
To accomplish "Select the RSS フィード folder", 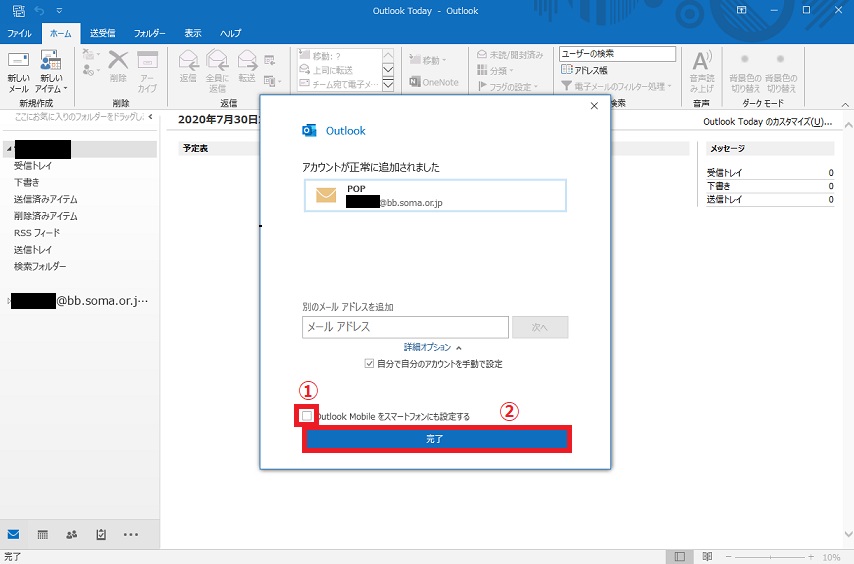I will [37, 232].
